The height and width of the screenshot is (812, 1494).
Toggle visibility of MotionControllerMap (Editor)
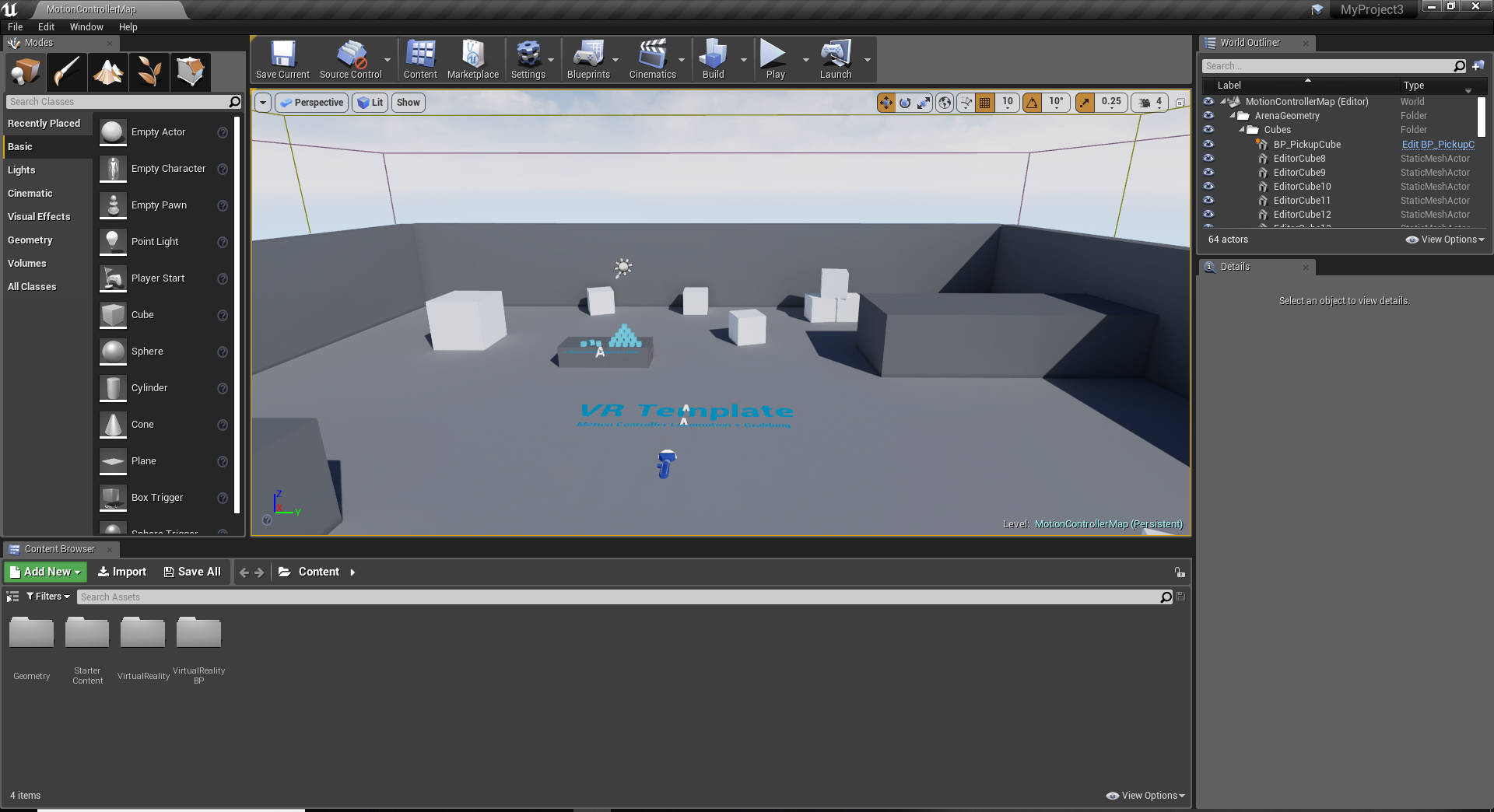[1208, 102]
